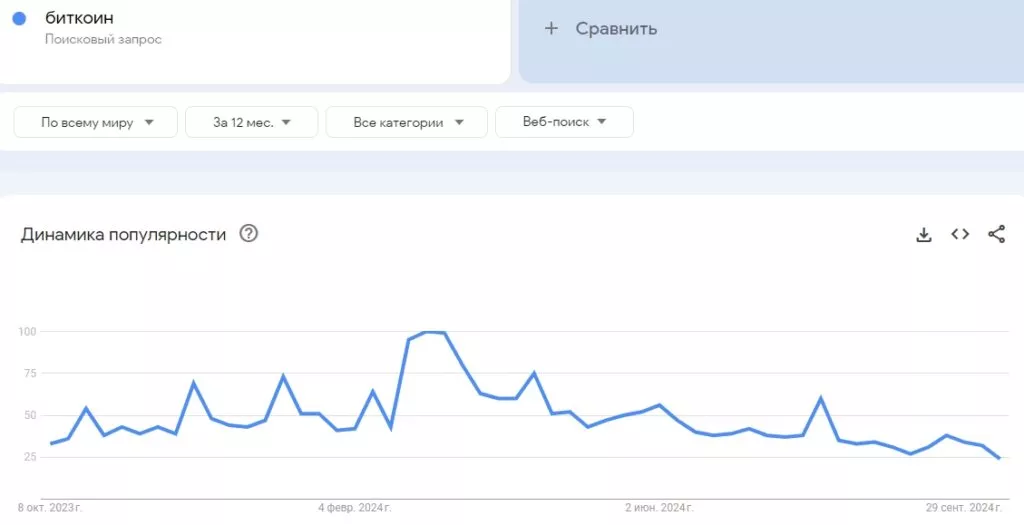
Task: Click the Поисковый запрос label
Action: pyautogui.click(x=103, y=40)
